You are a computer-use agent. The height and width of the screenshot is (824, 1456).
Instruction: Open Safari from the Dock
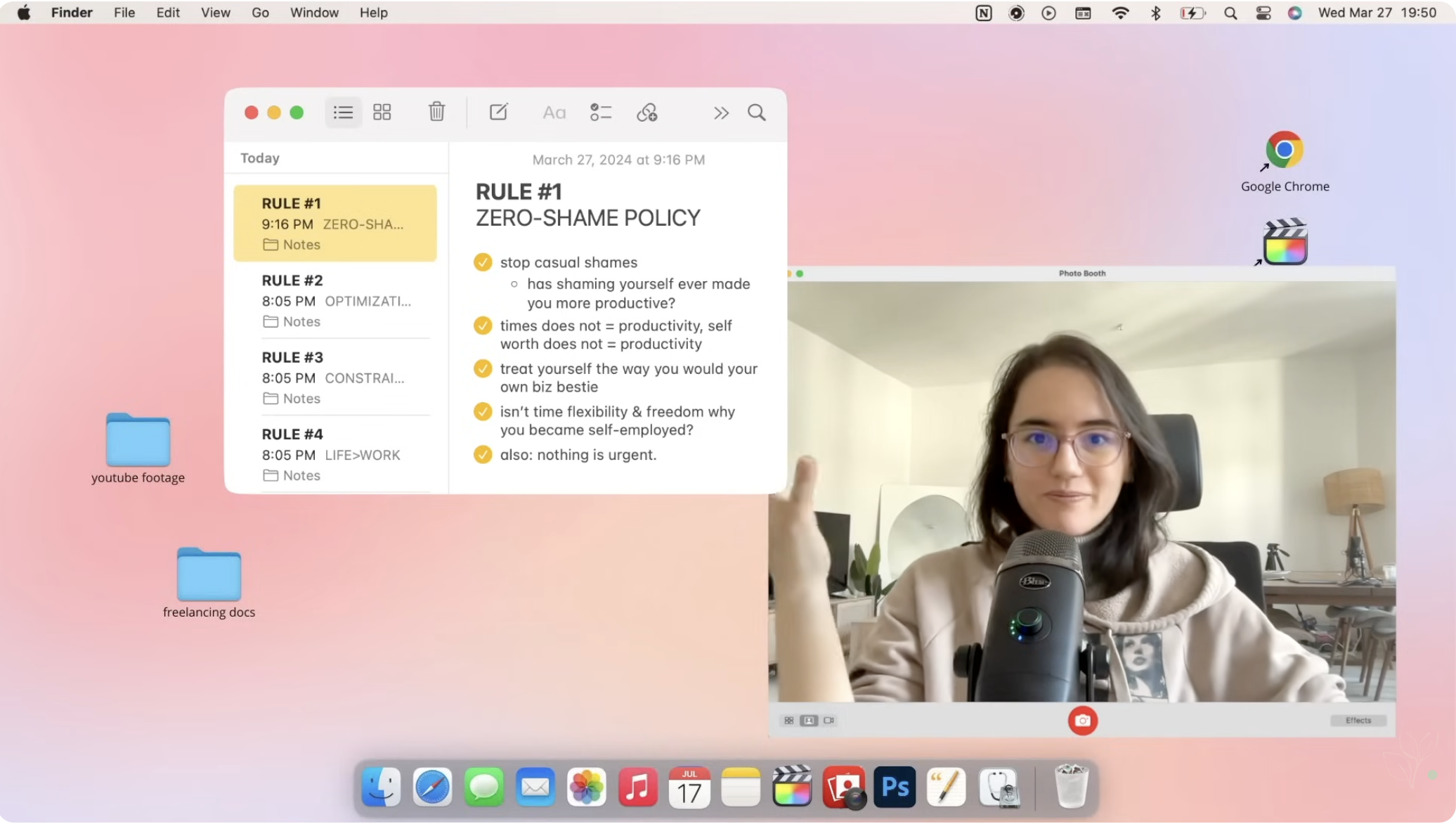(x=432, y=787)
